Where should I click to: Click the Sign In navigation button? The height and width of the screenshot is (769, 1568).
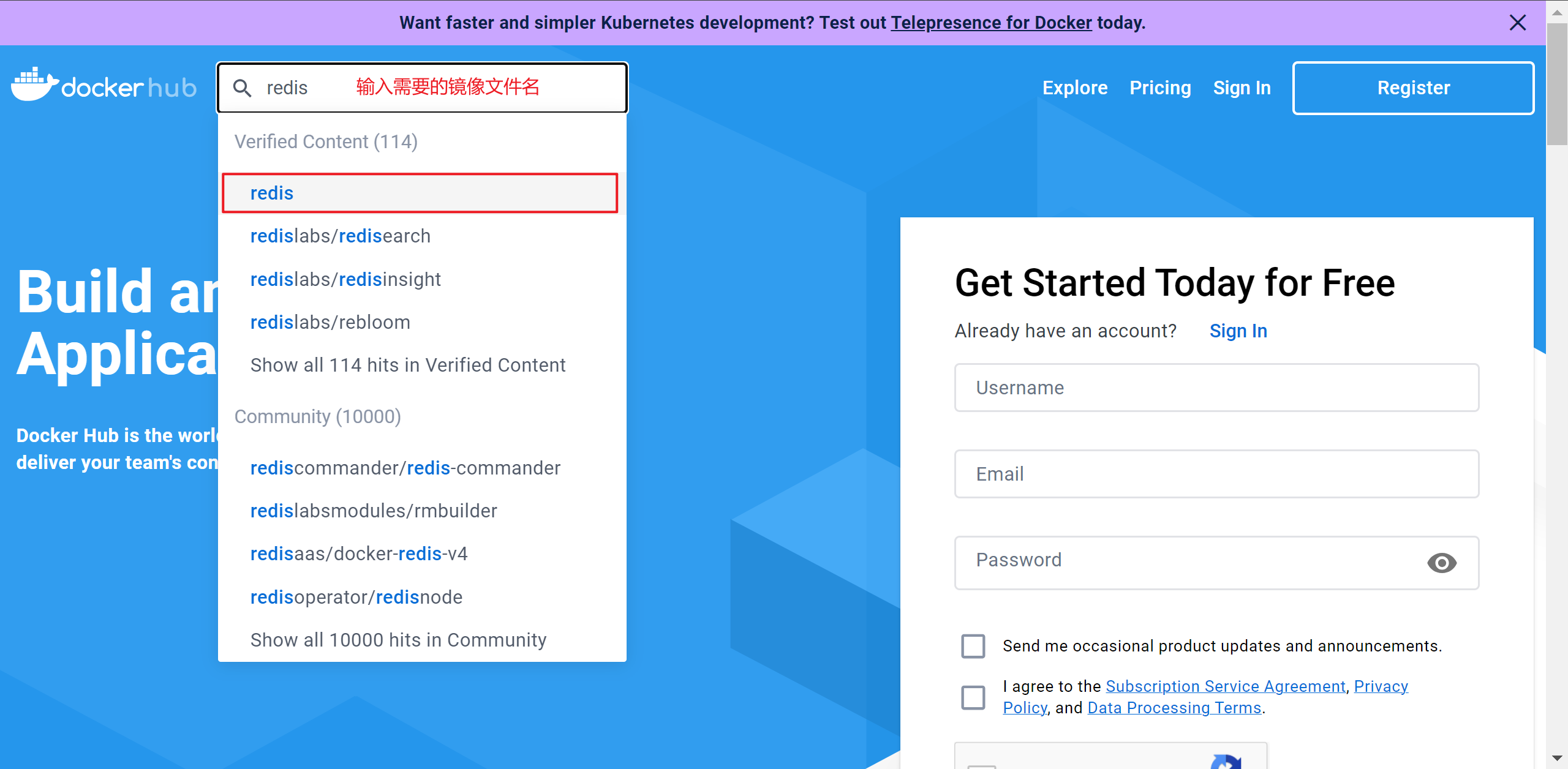[x=1244, y=87]
